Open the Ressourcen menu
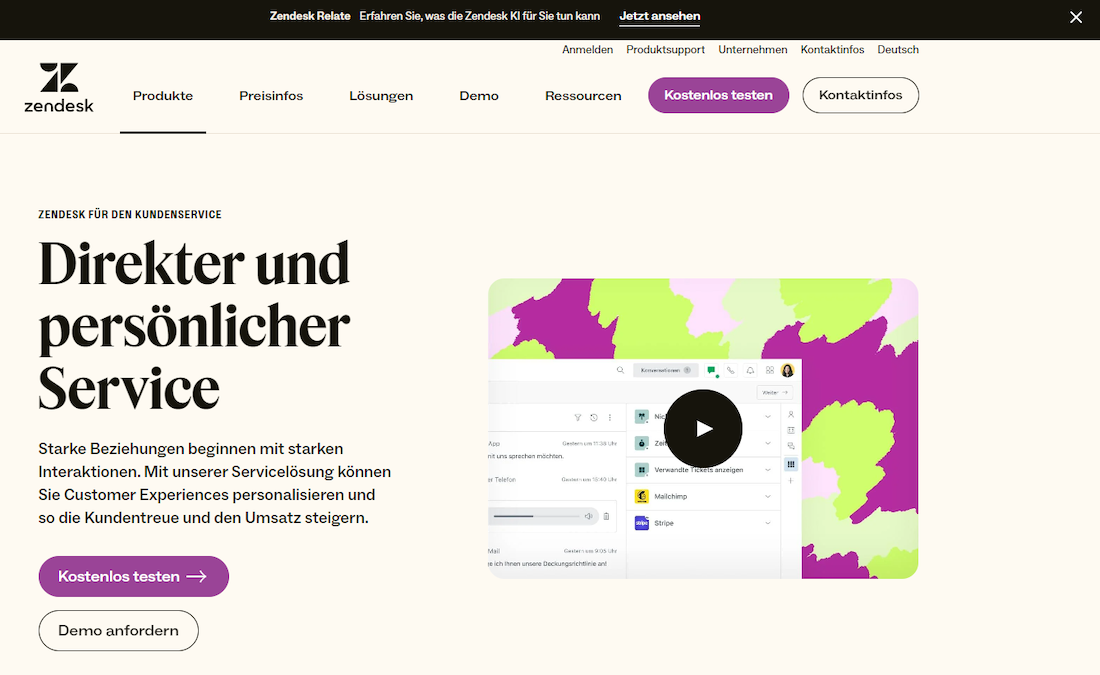Viewport: 1100px width, 675px height. [x=583, y=95]
